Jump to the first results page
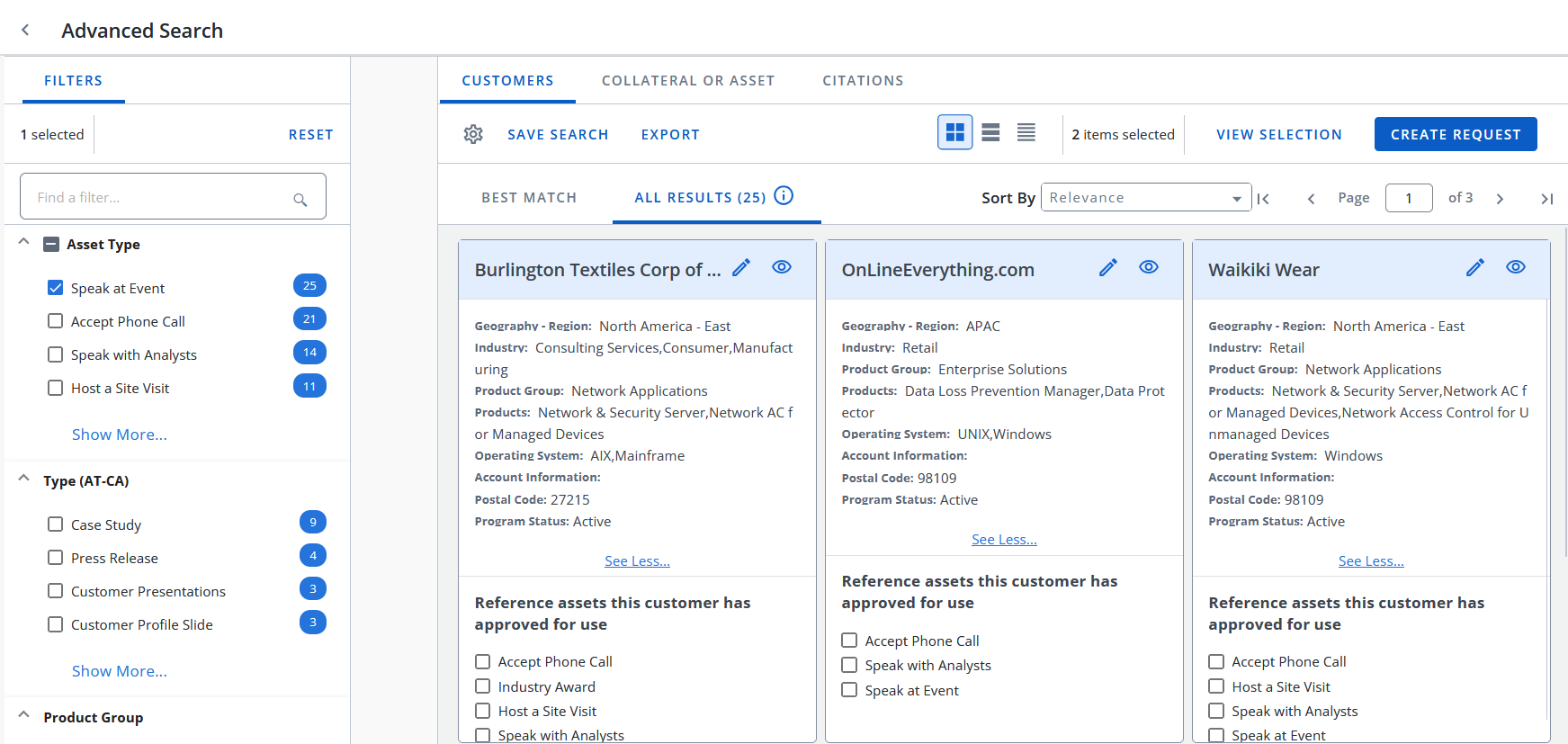 pyautogui.click(x=1263, y=199)
